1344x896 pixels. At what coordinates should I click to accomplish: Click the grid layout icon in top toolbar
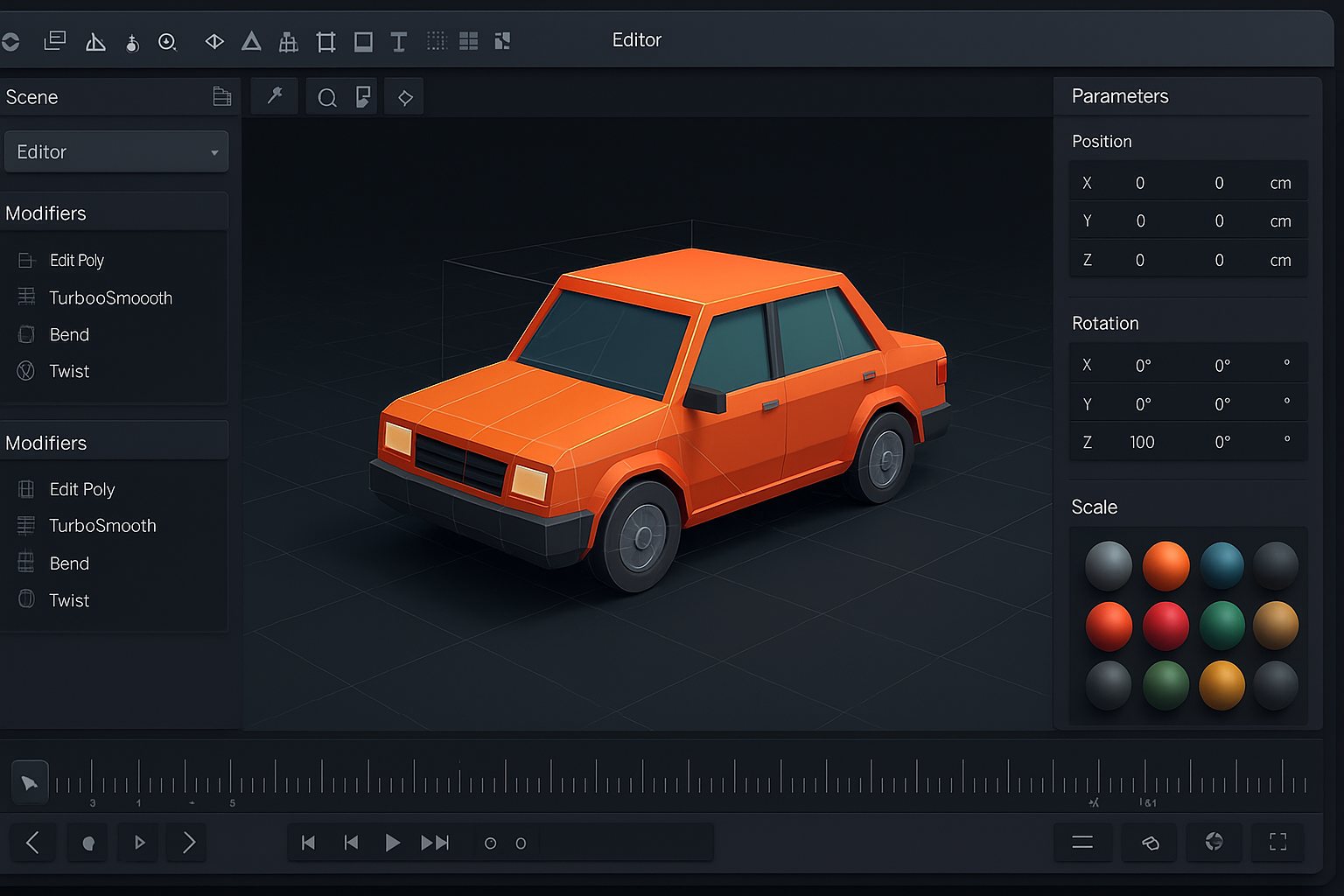point(469,41)
